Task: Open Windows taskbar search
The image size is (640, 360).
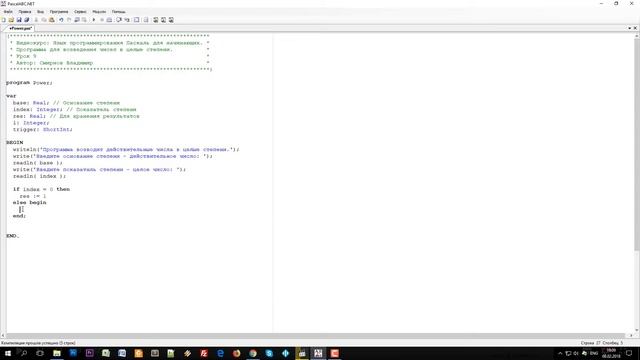Action: tap(24, 353)
